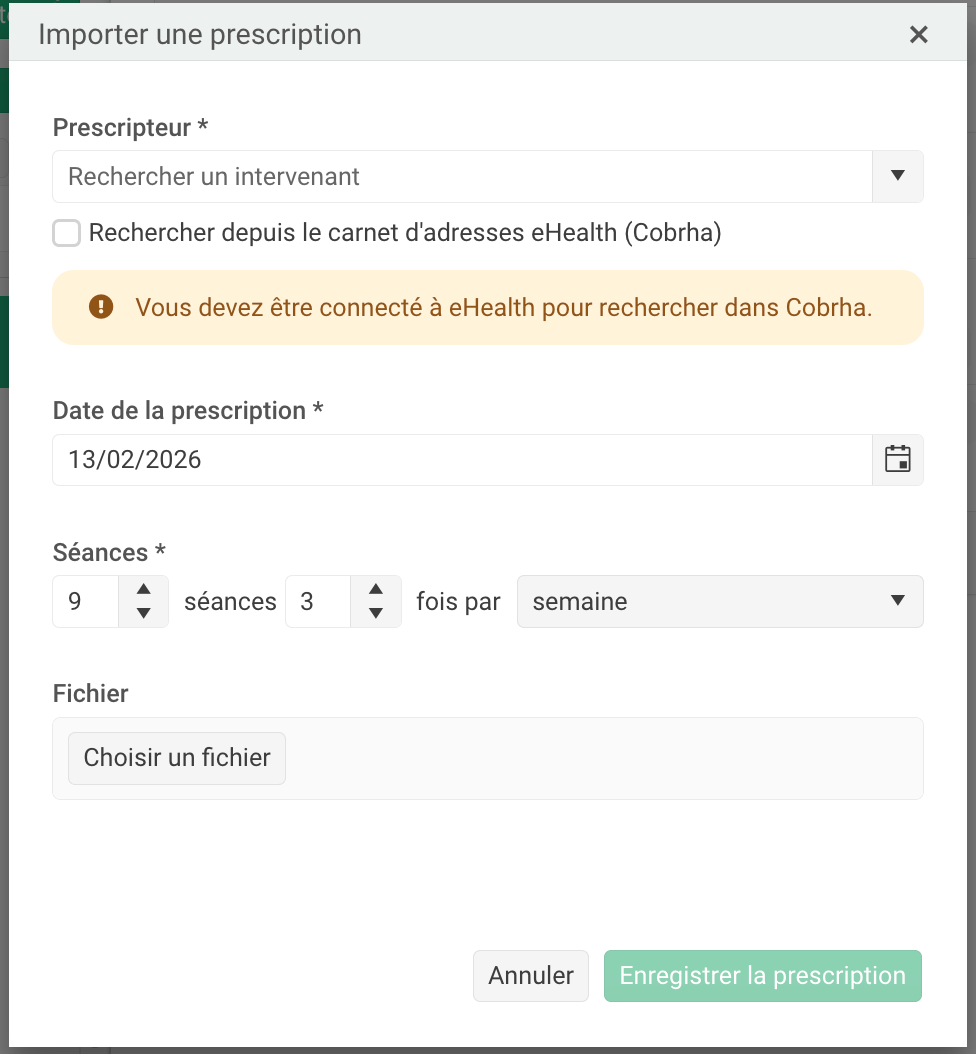Open the semaine period dropdown
Screen dimensions: 976x1054
coord(719,602)
